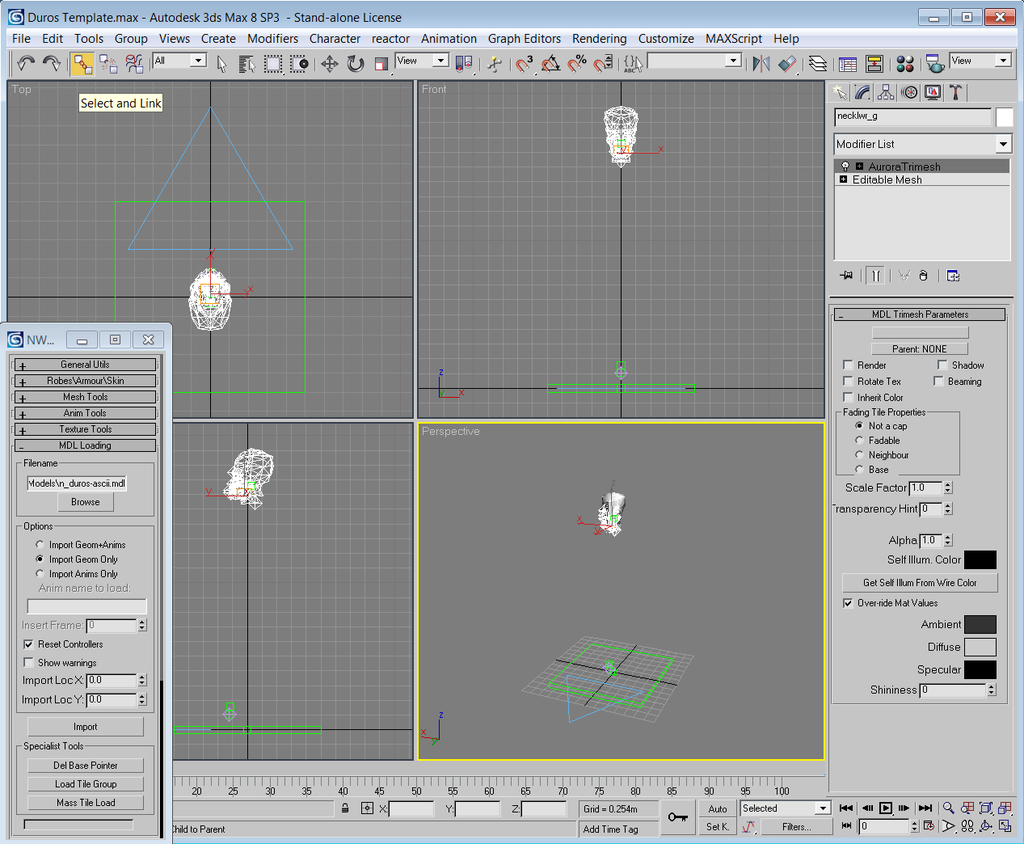Click the Align tool icon
The image size is (1024, 844).
coord(788,63)
